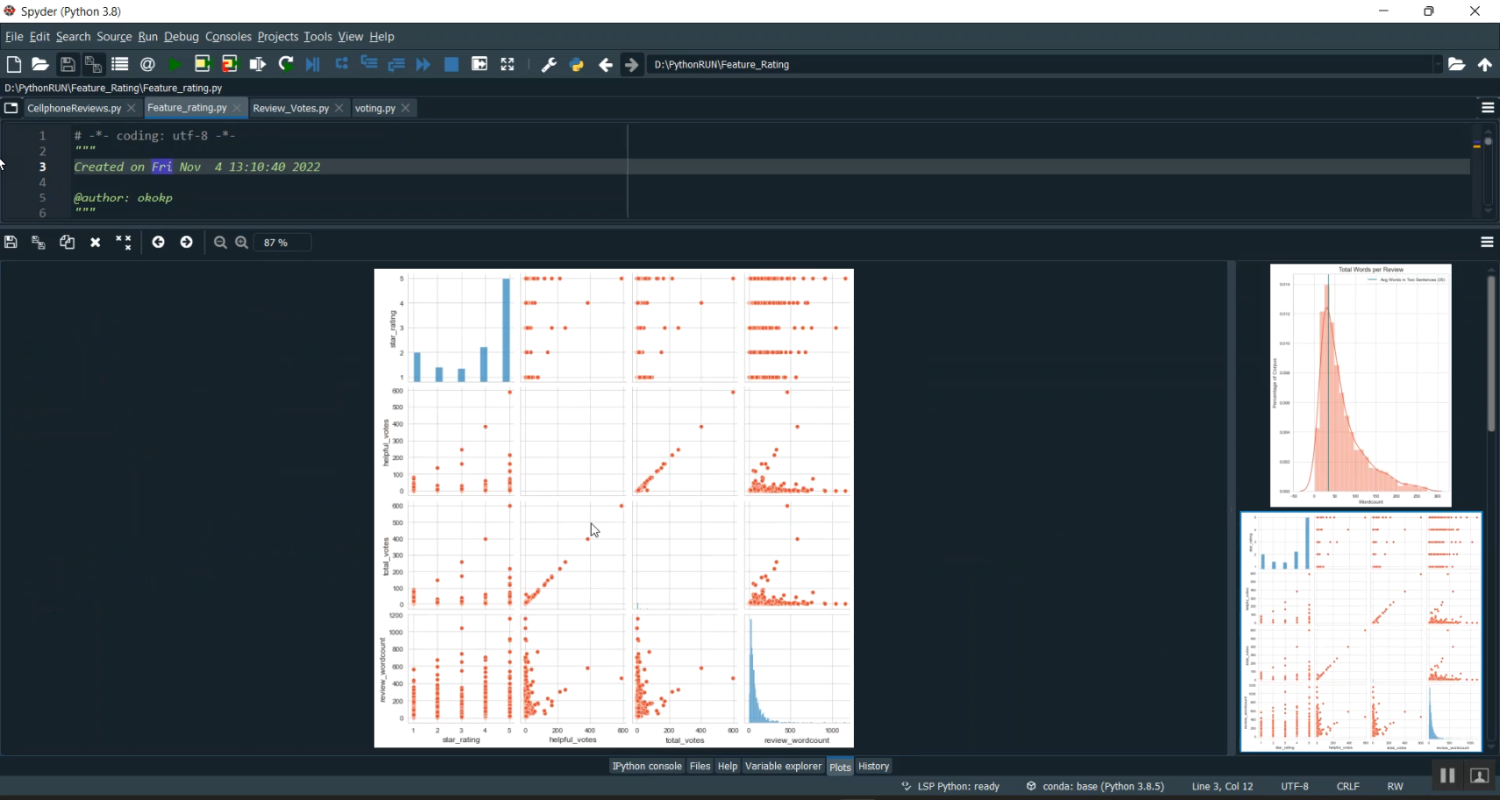Image resolution: width=1500 pixels, height=800 pixels.
Task: Open the PYTHONPATH manager Python icon
Action: point(576,64)
